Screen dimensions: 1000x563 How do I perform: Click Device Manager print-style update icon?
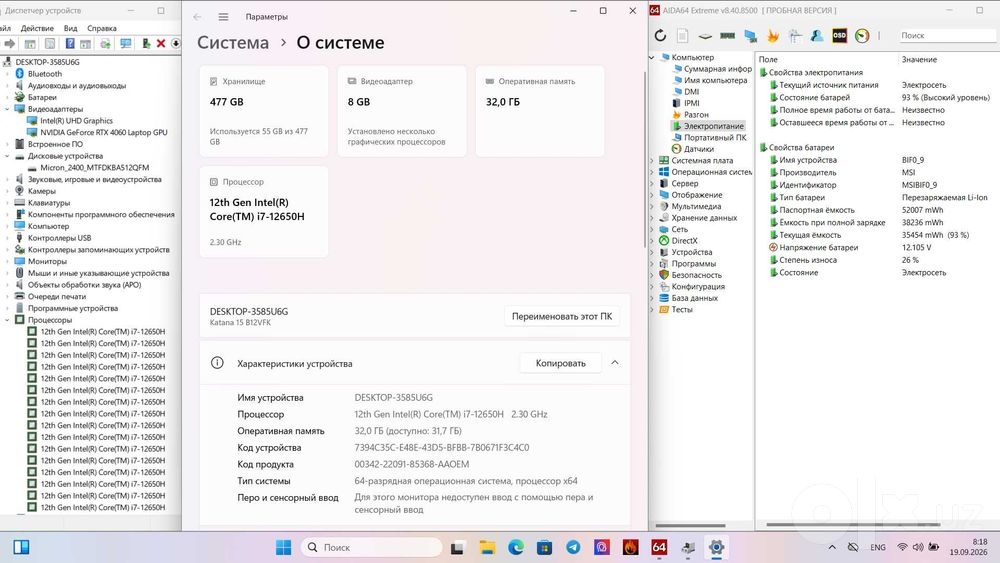(x=105, y=43)
